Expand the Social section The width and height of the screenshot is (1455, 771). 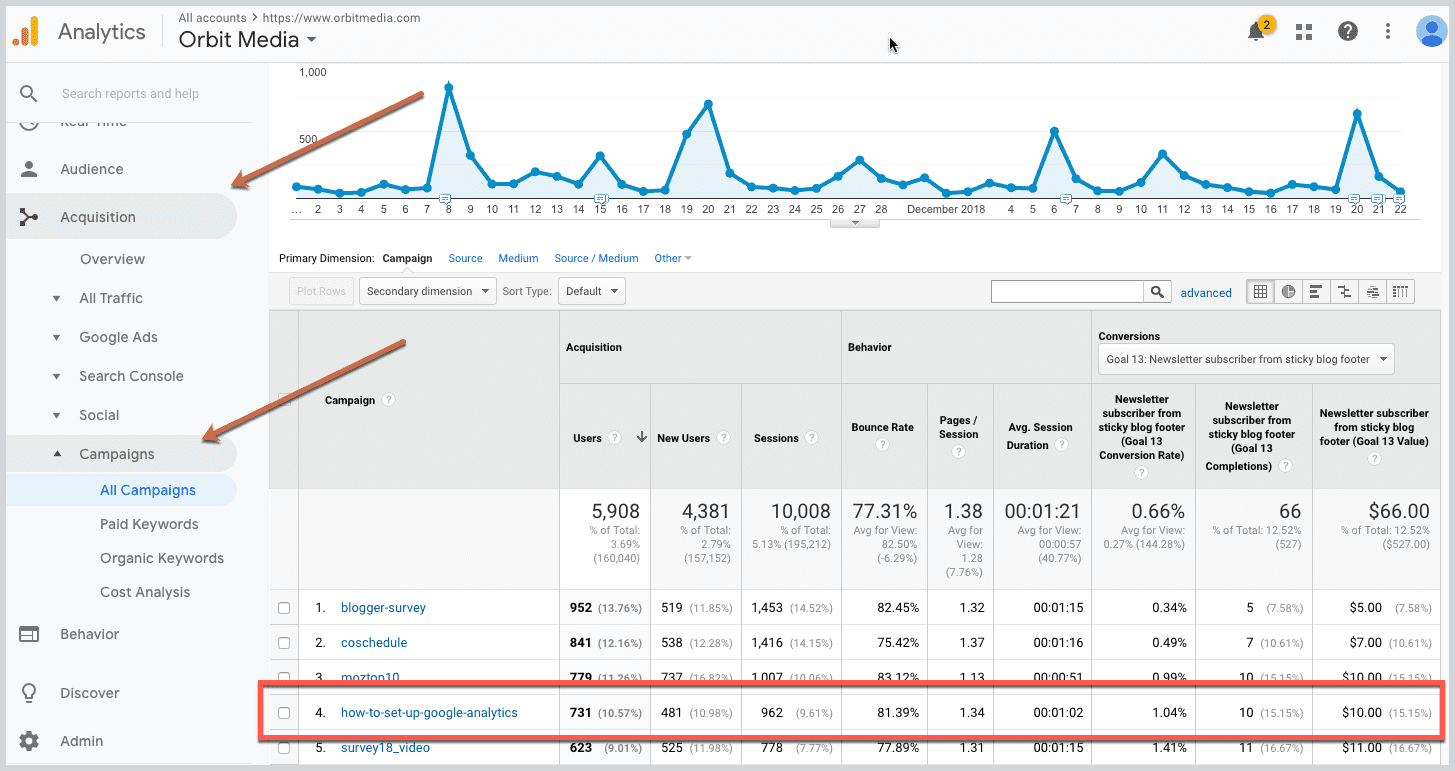point(57,415)
